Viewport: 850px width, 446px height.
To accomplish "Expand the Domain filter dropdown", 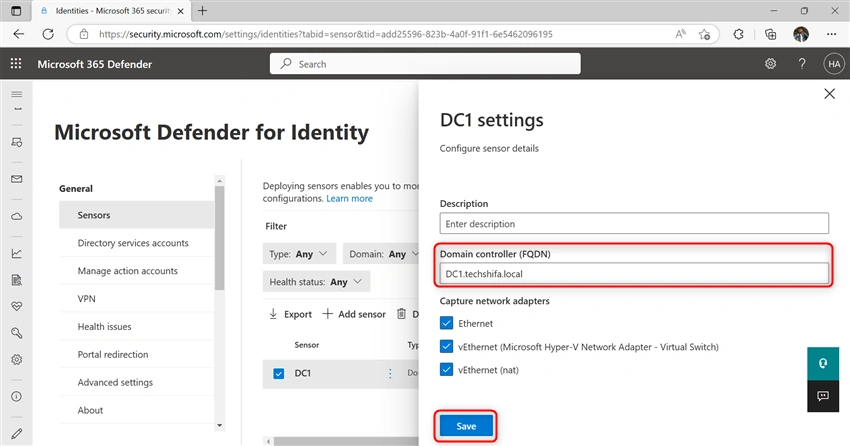I will [x=381, y=254].
